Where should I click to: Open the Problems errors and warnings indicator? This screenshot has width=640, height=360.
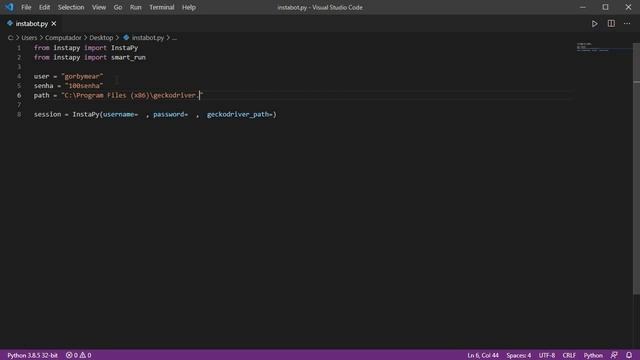pyautogui.click(x=78, y=355)
